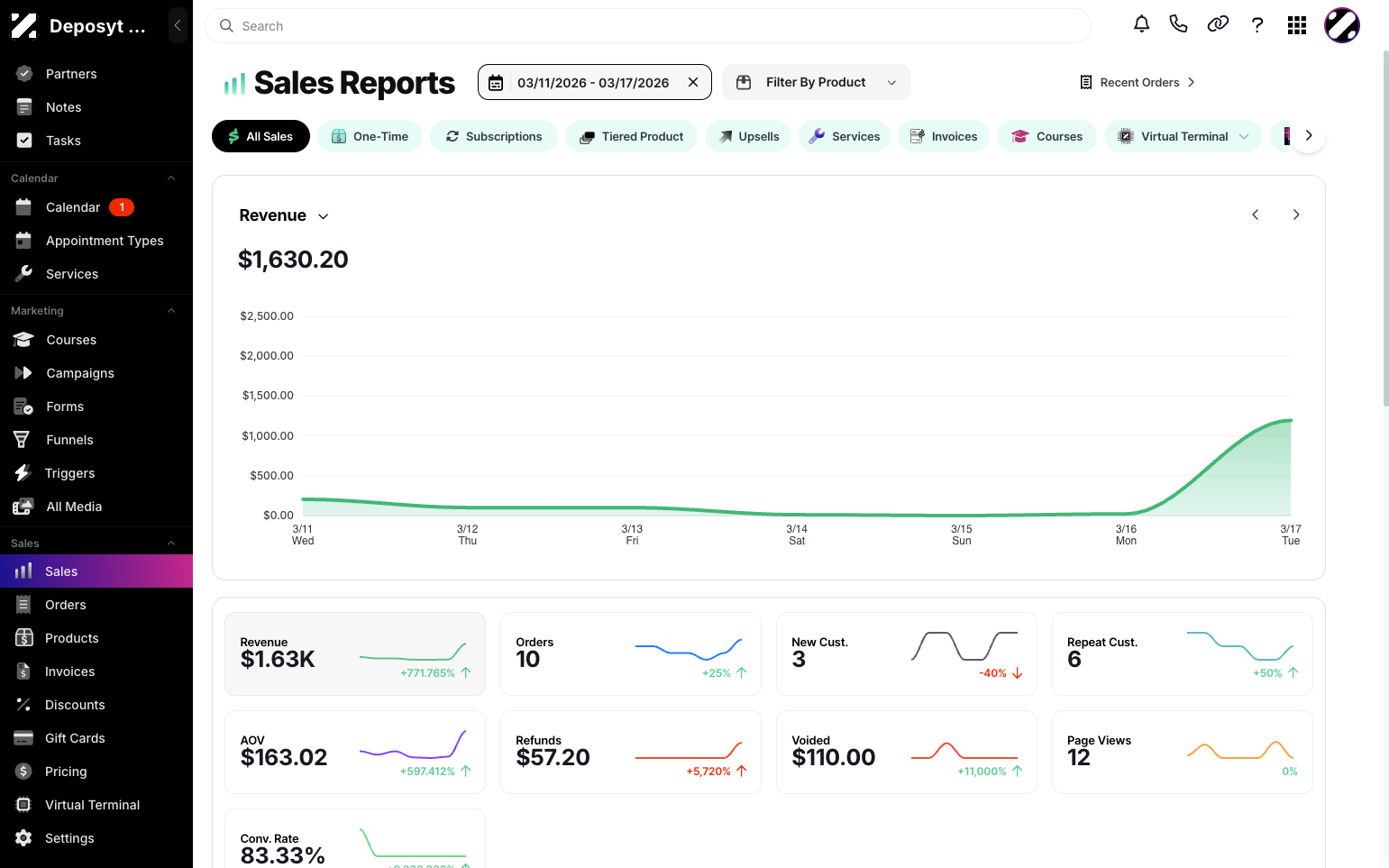Open the Revenue metric dropdown

[284, 215]
